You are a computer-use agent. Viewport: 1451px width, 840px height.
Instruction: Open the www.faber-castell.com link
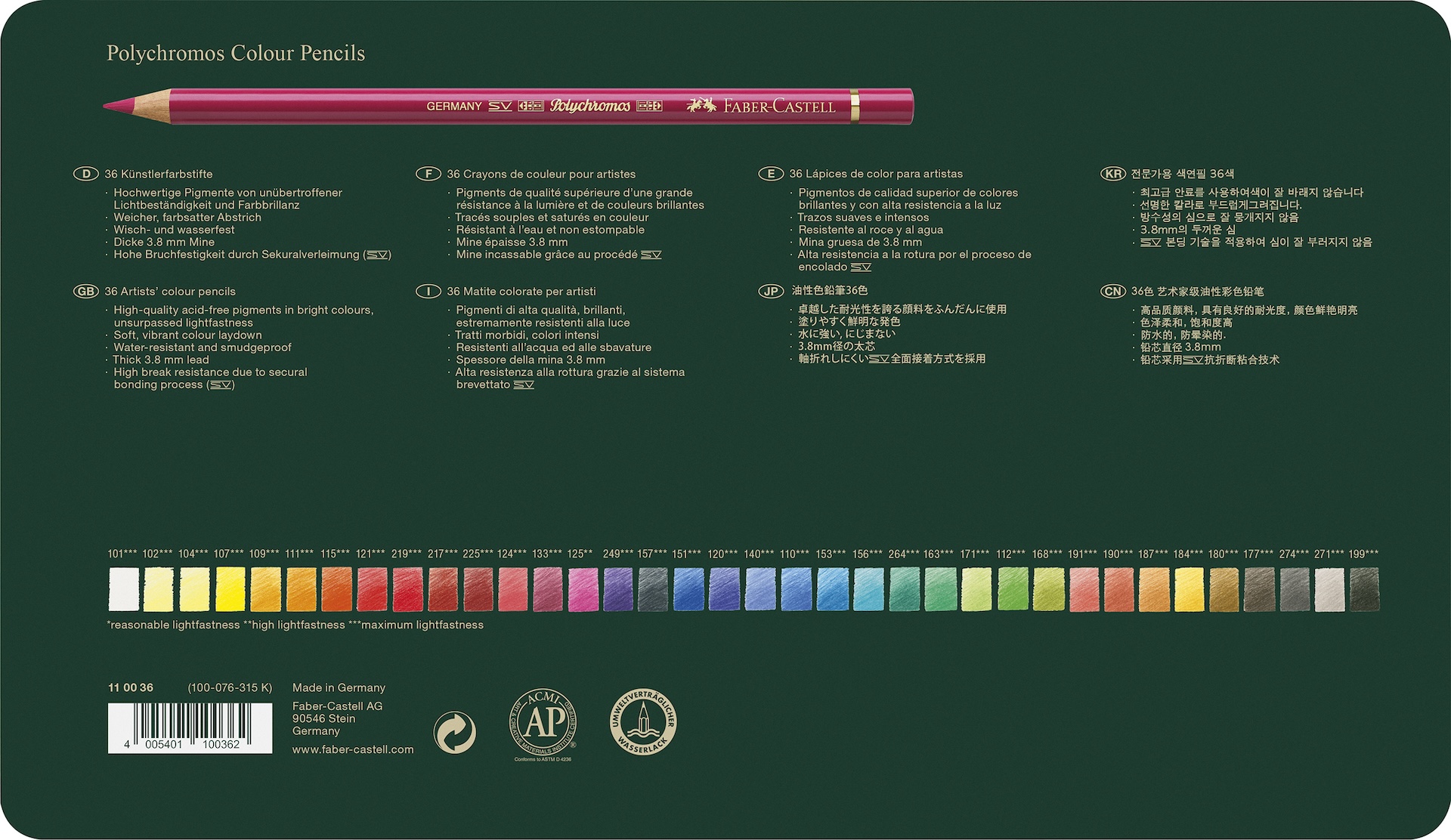[353, 749]
